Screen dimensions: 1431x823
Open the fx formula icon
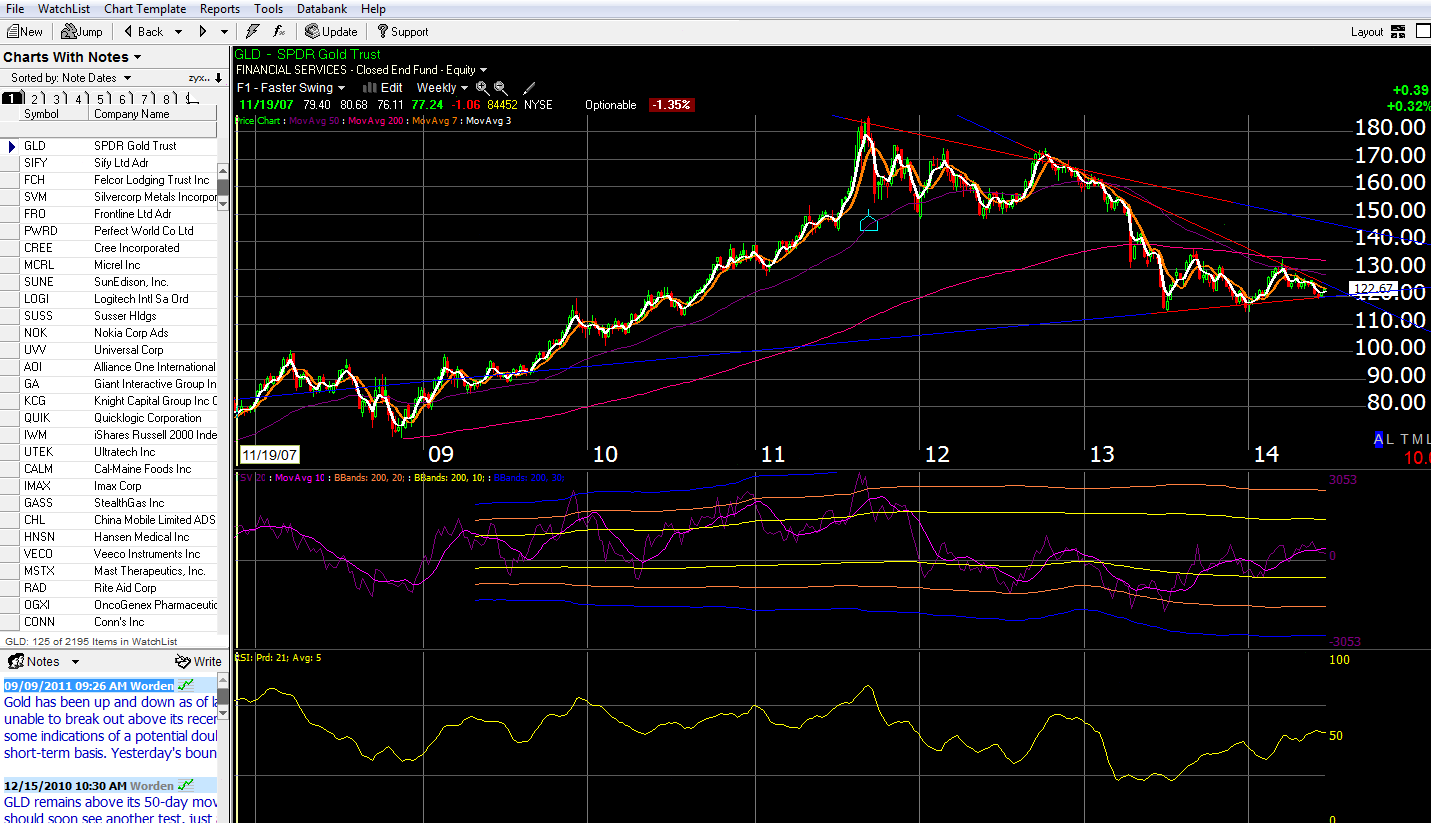coord(279,31)
